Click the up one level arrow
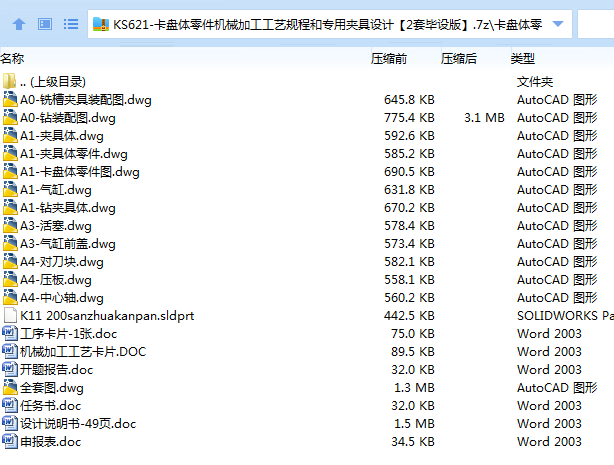The height and width of the screenshot is (465, 614). coord(18,23)
